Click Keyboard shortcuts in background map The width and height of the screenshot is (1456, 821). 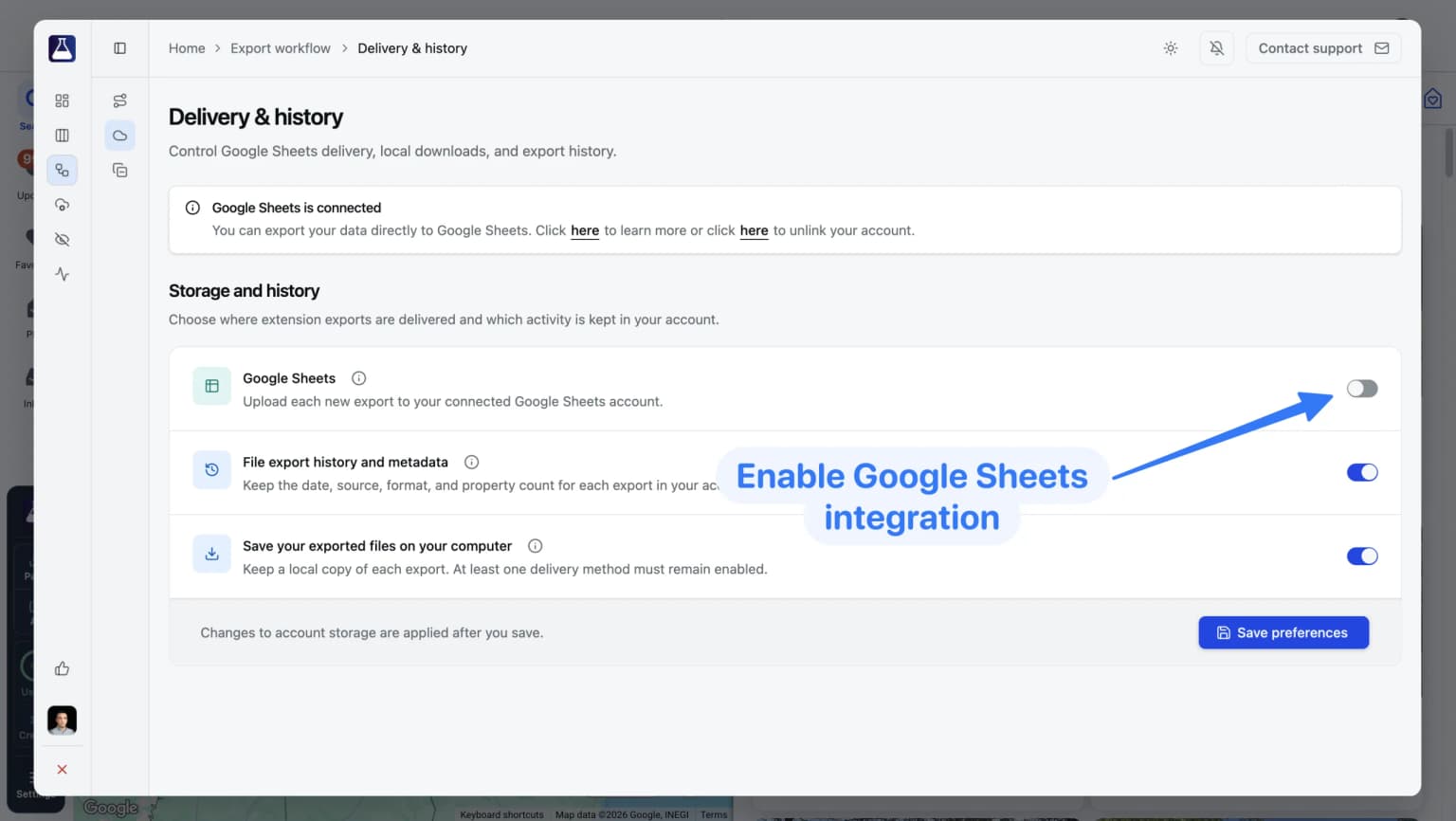(501, 814)
